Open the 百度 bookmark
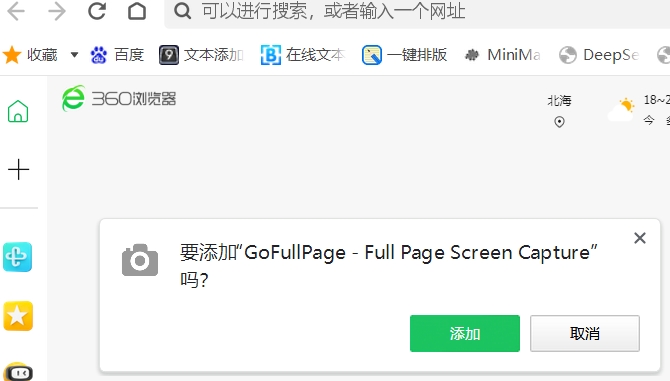Image resolution: width=670 pixels, height=381 pixels. point(117,55)
